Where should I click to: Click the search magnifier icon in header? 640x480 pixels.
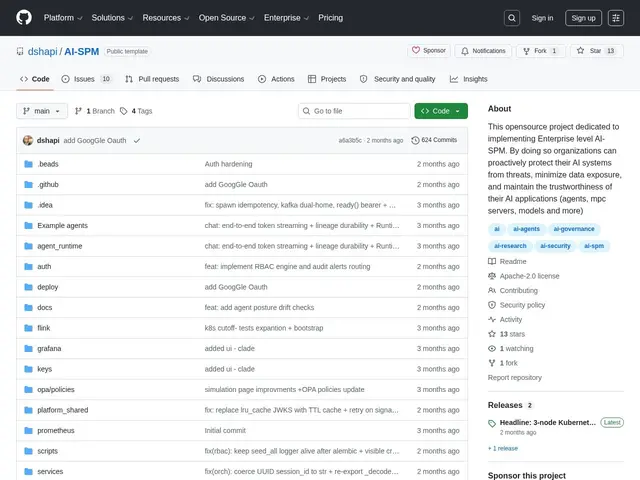511,18
